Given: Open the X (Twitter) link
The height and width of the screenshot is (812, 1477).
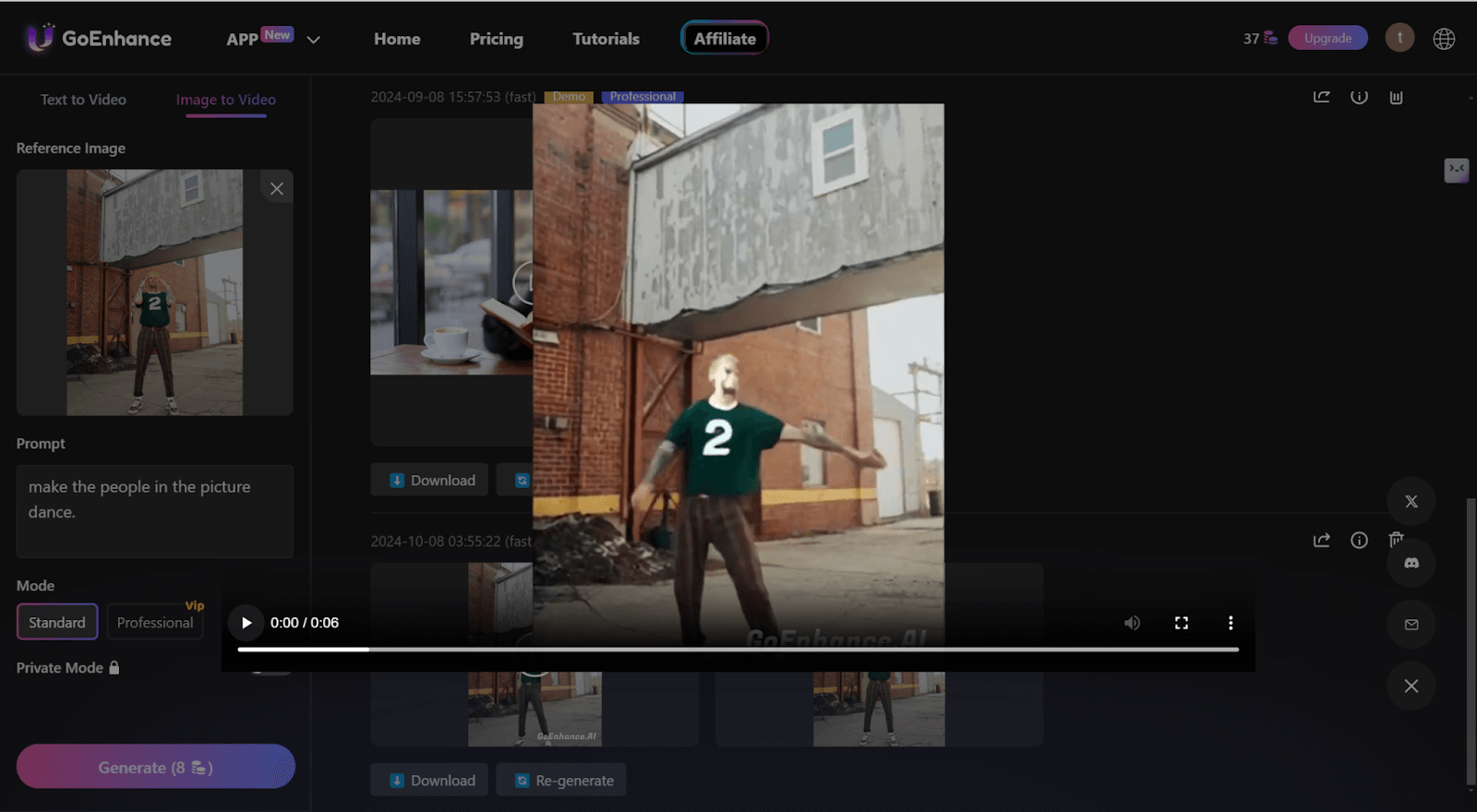Looking at the screenshot, I should coord(1411,501).
